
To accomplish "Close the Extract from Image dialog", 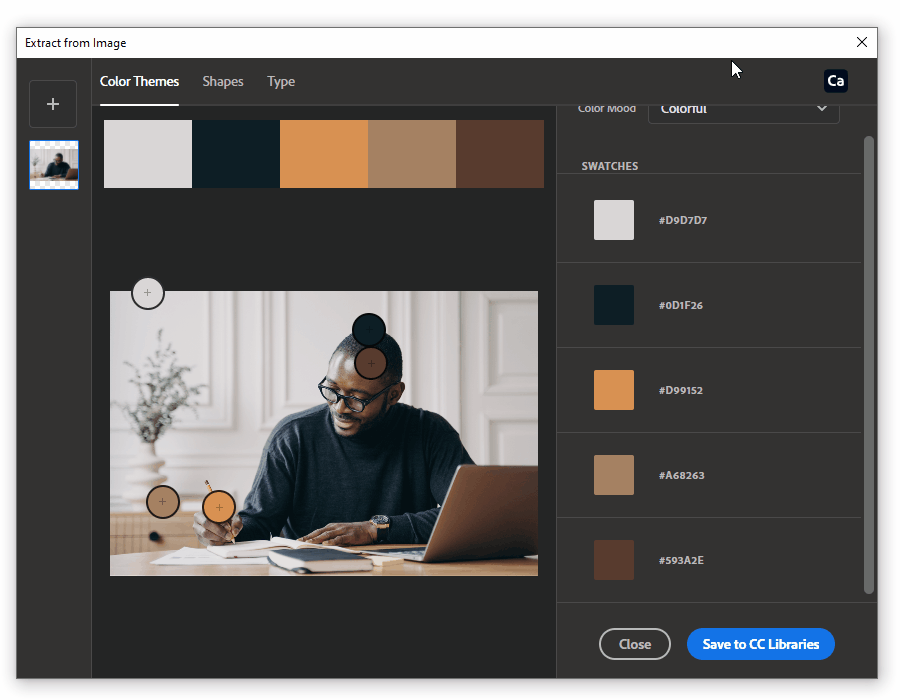I will 862,42.
